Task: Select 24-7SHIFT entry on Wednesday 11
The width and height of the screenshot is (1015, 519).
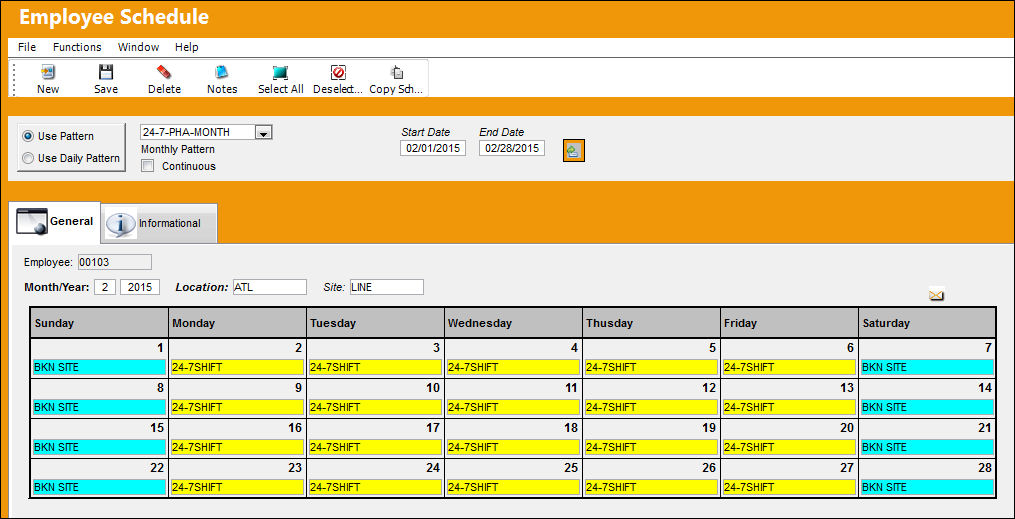Action: 513,408
